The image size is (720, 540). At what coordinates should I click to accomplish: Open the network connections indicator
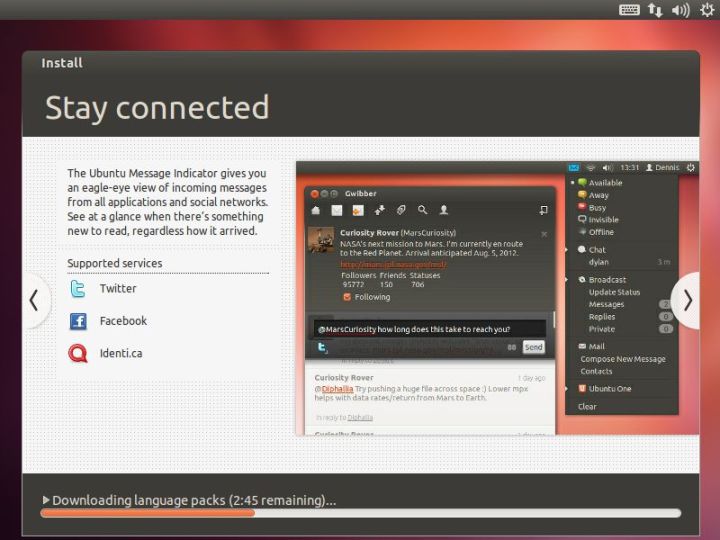[x=655, y=10]
